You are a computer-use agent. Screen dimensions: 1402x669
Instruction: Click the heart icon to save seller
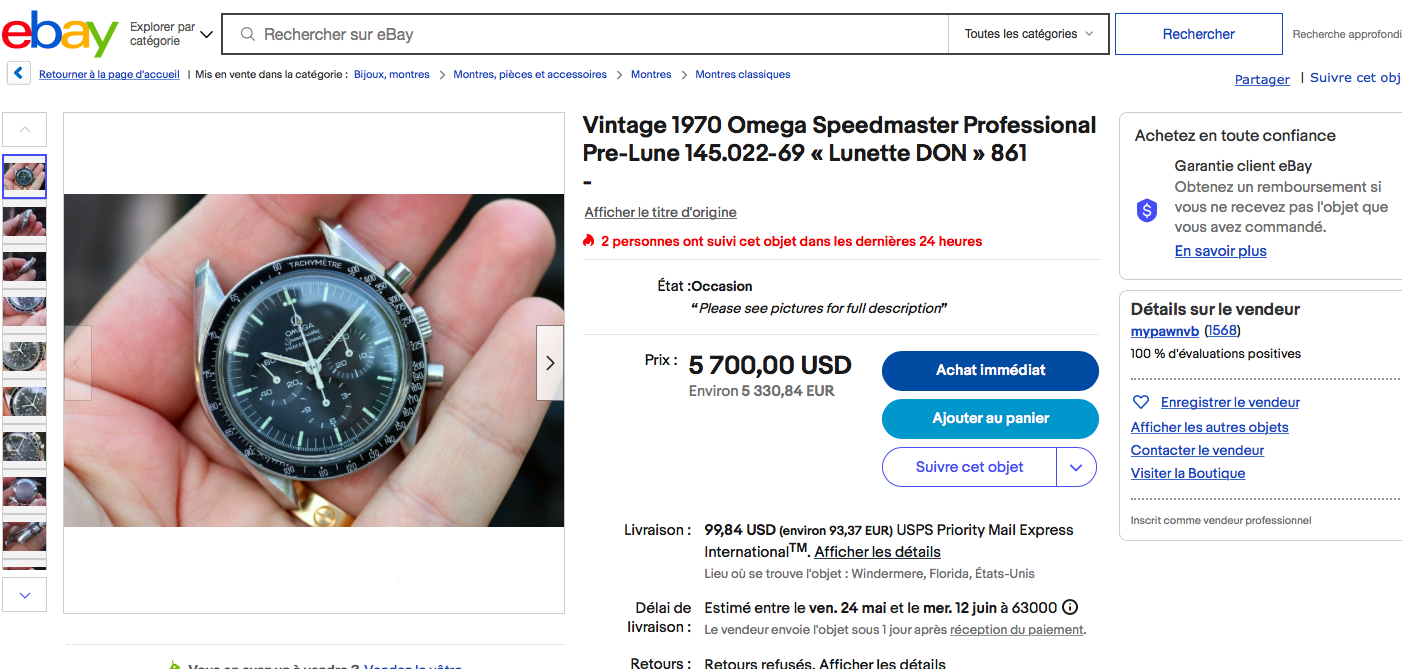point(1141,402)
